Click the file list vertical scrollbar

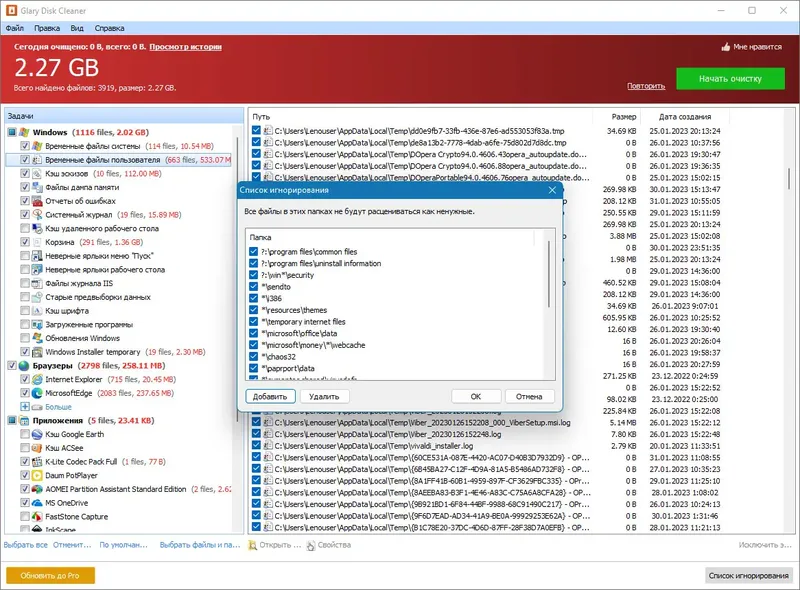pos(789,179)
